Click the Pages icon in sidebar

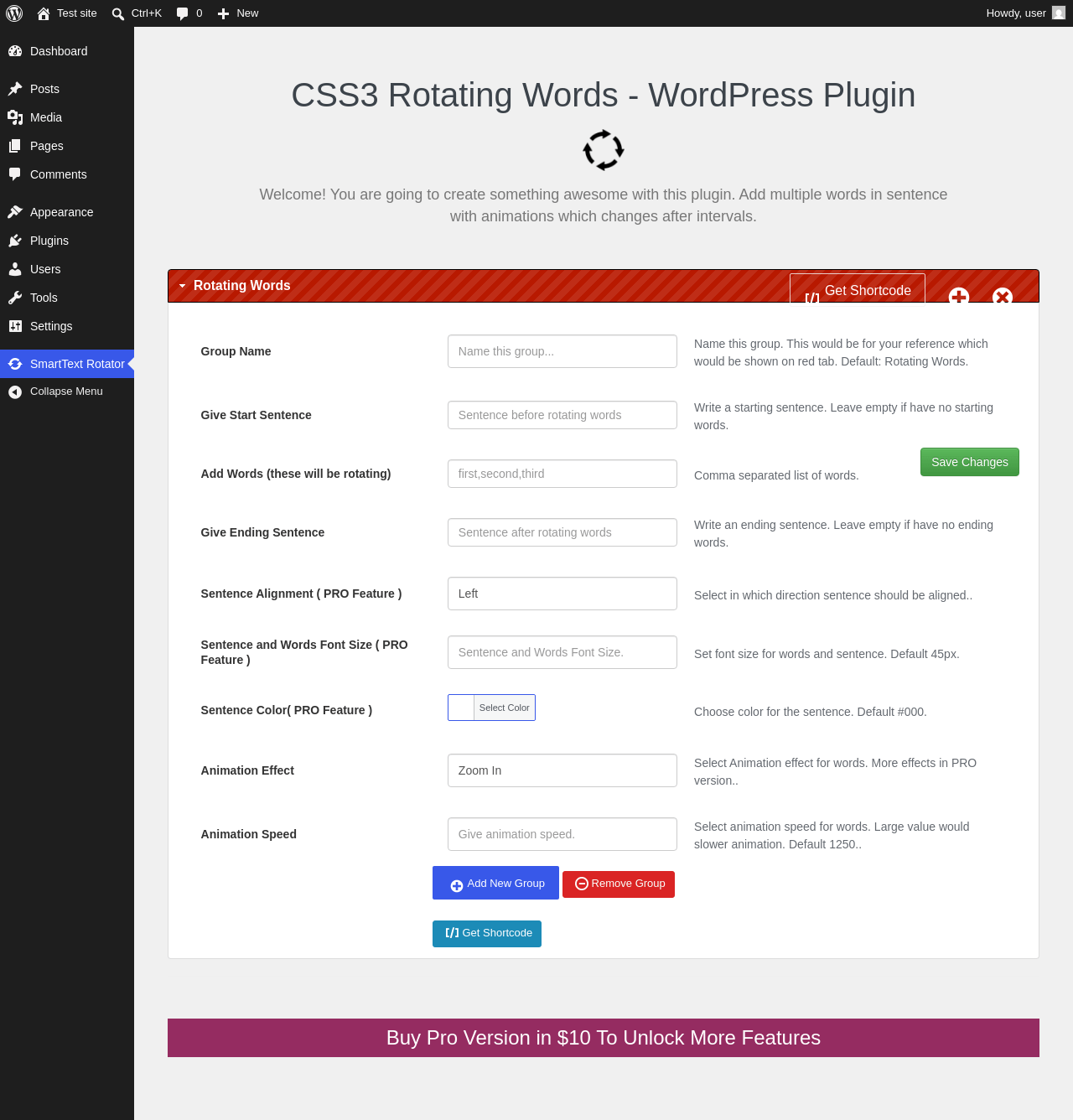click(x=15, y=146)
